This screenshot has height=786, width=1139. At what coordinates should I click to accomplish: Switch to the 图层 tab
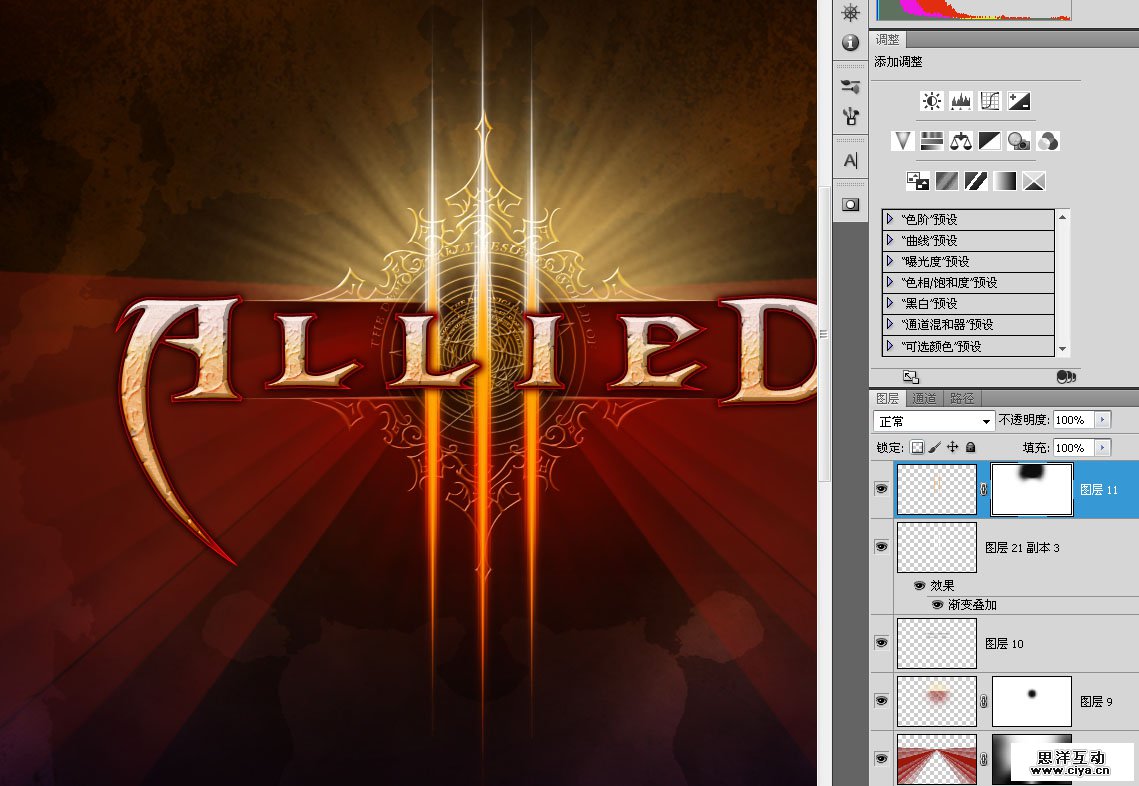tap(888, 398)
